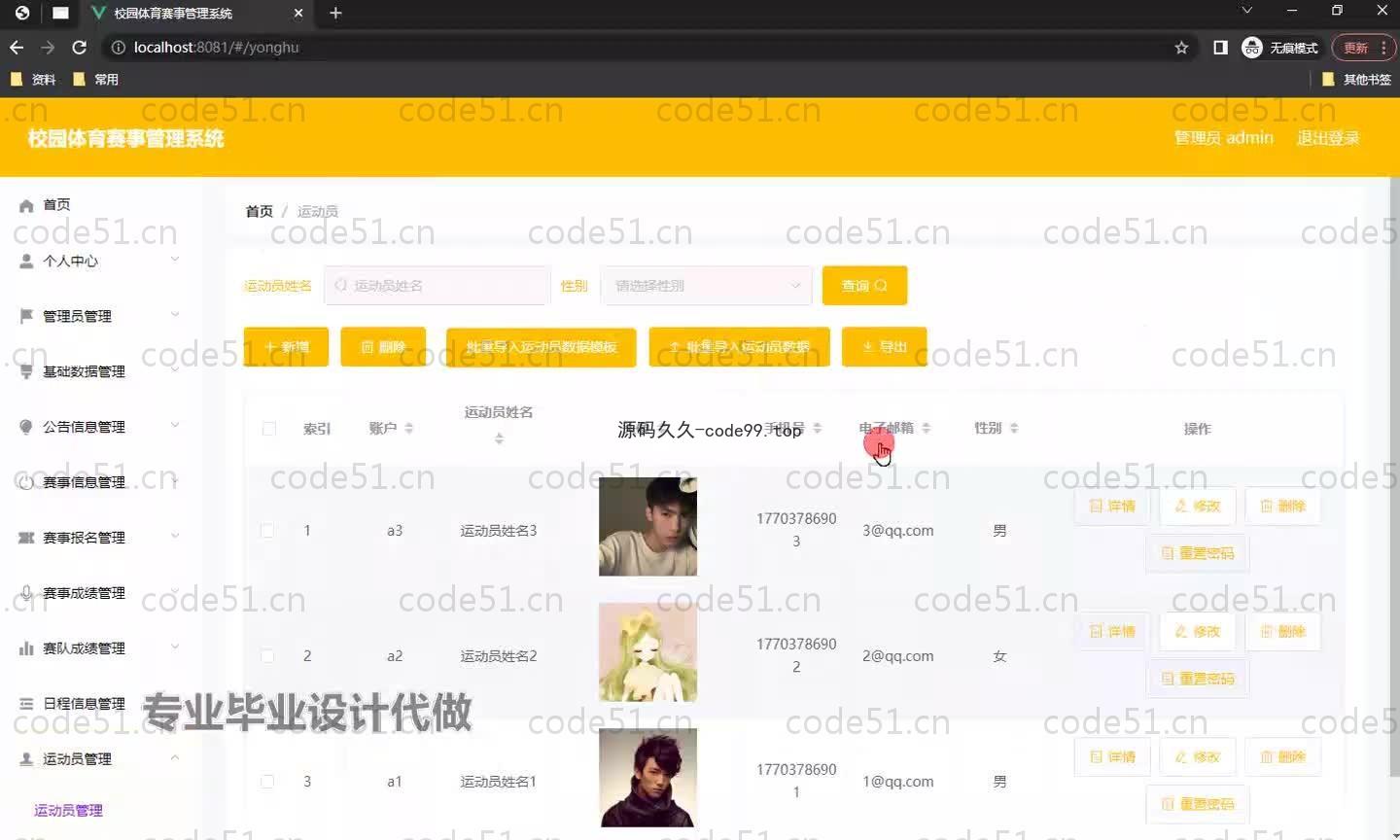
Task: Sort by the 运动员姓名 column arrows
Action: tap(499, 439)
